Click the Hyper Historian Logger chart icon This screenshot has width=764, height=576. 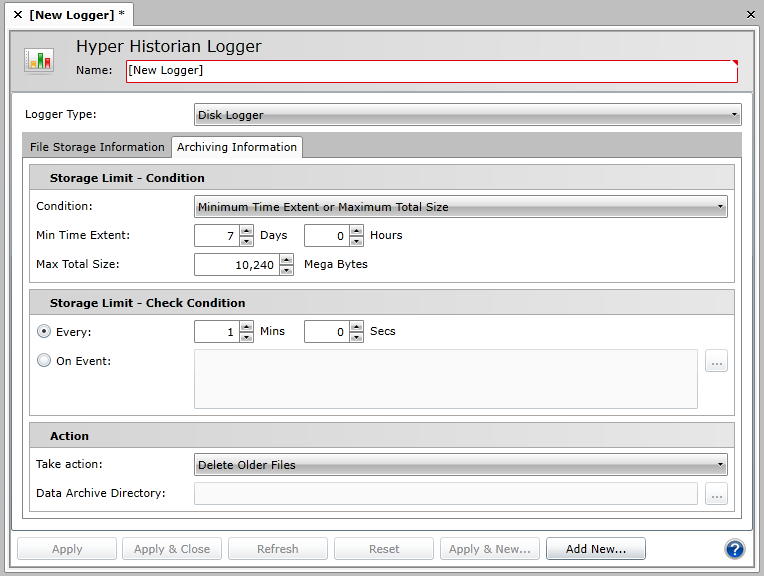click(39, 60)
